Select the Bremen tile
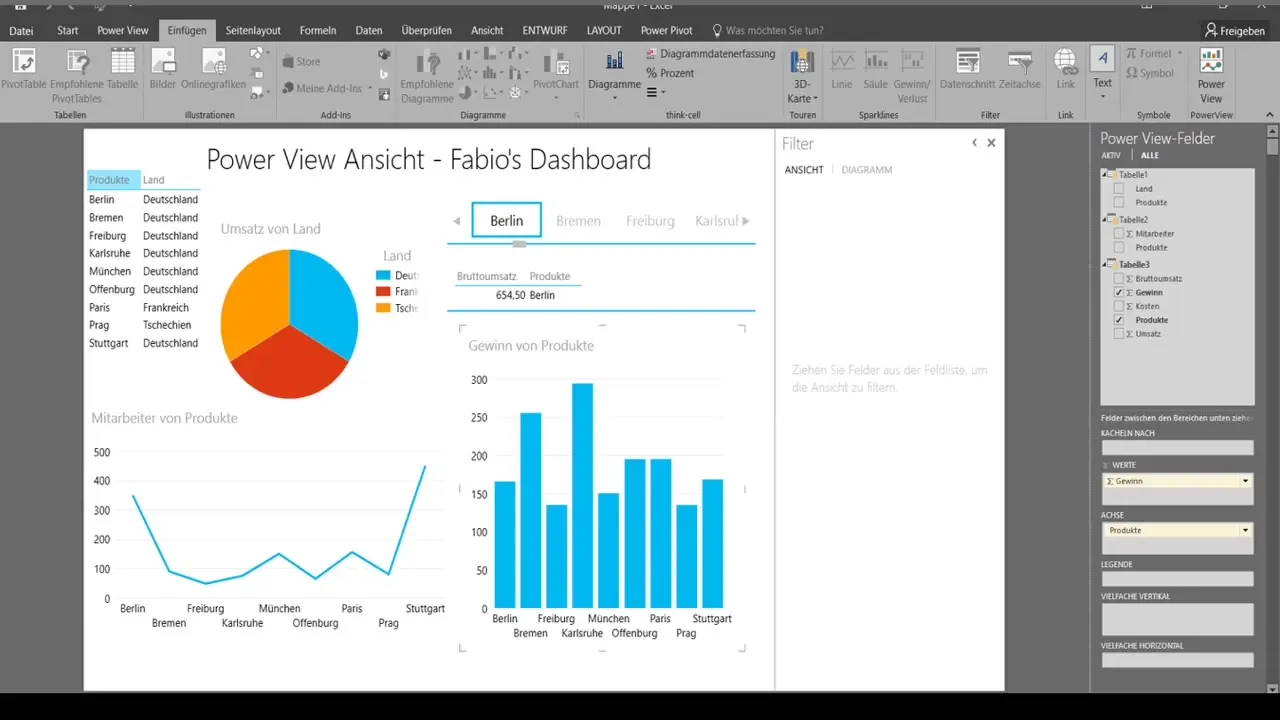 click(x=578, y=221)
